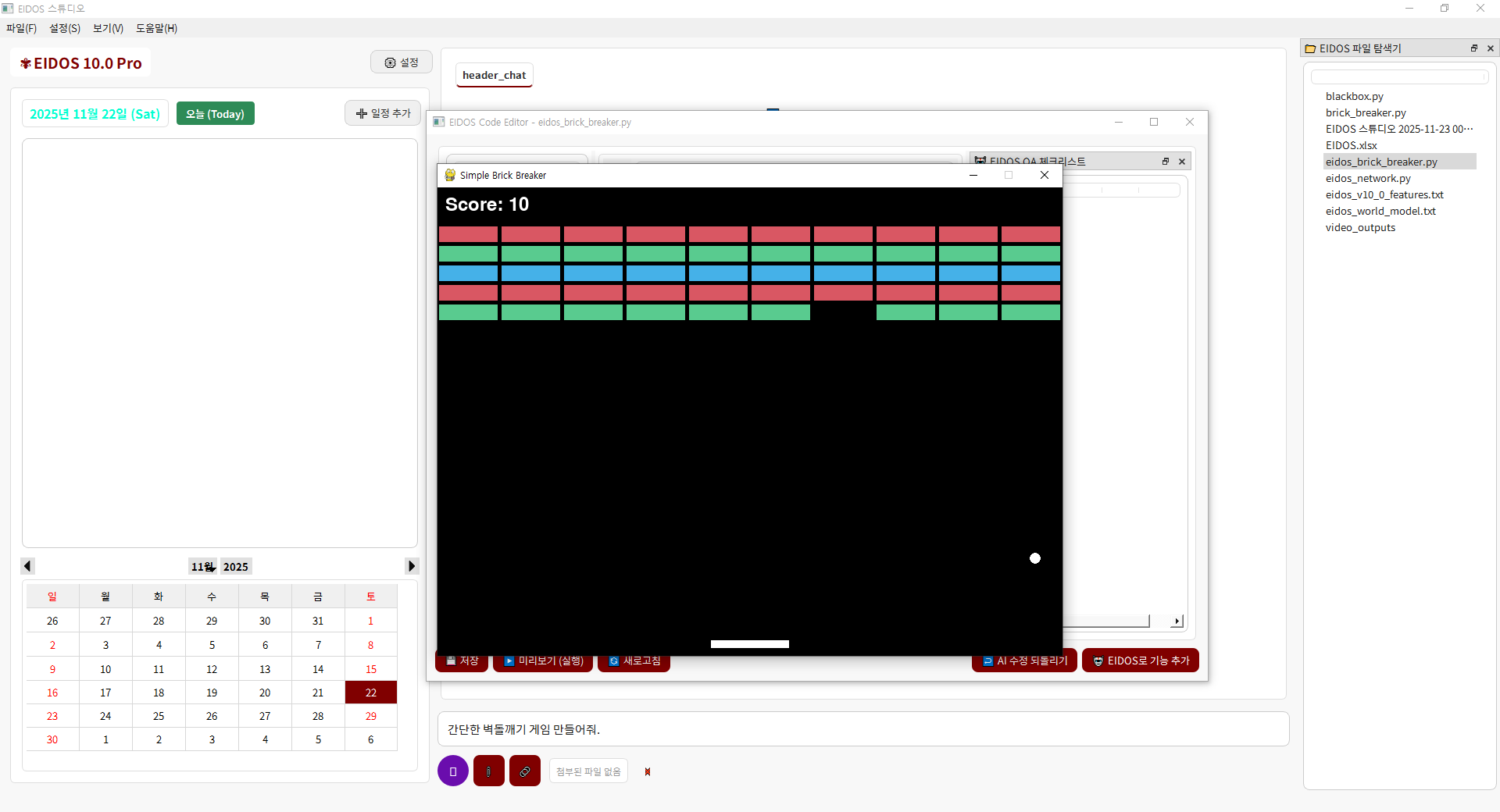This screenshot has height=812, width=1500.
Task: Click EIDOS로 기능 추가 button
Action: [x=1140, y=661]
